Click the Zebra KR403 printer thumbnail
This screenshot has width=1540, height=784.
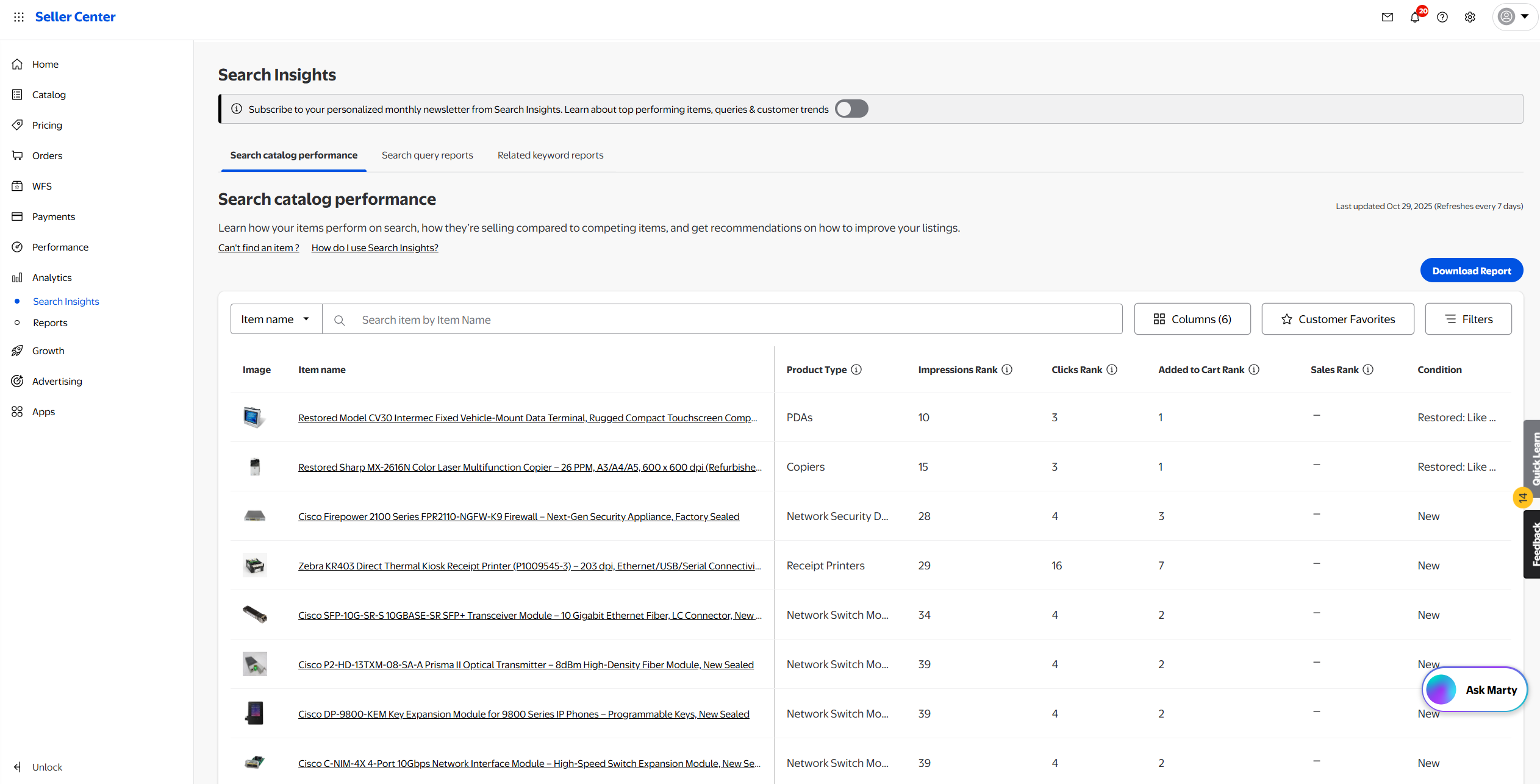point(255,566)
